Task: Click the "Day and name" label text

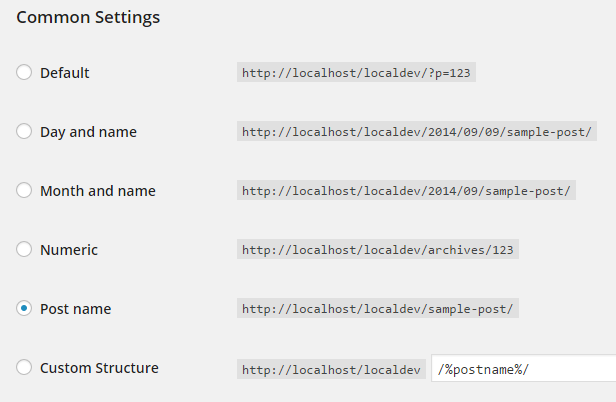Action: [88, 132]
